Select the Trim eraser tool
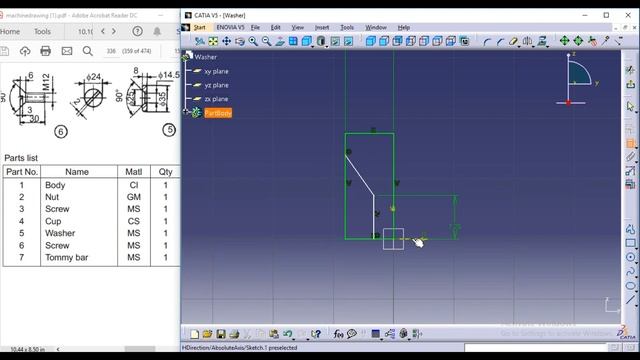Screen dimensions: 640x360 click(x=513, y=41)
